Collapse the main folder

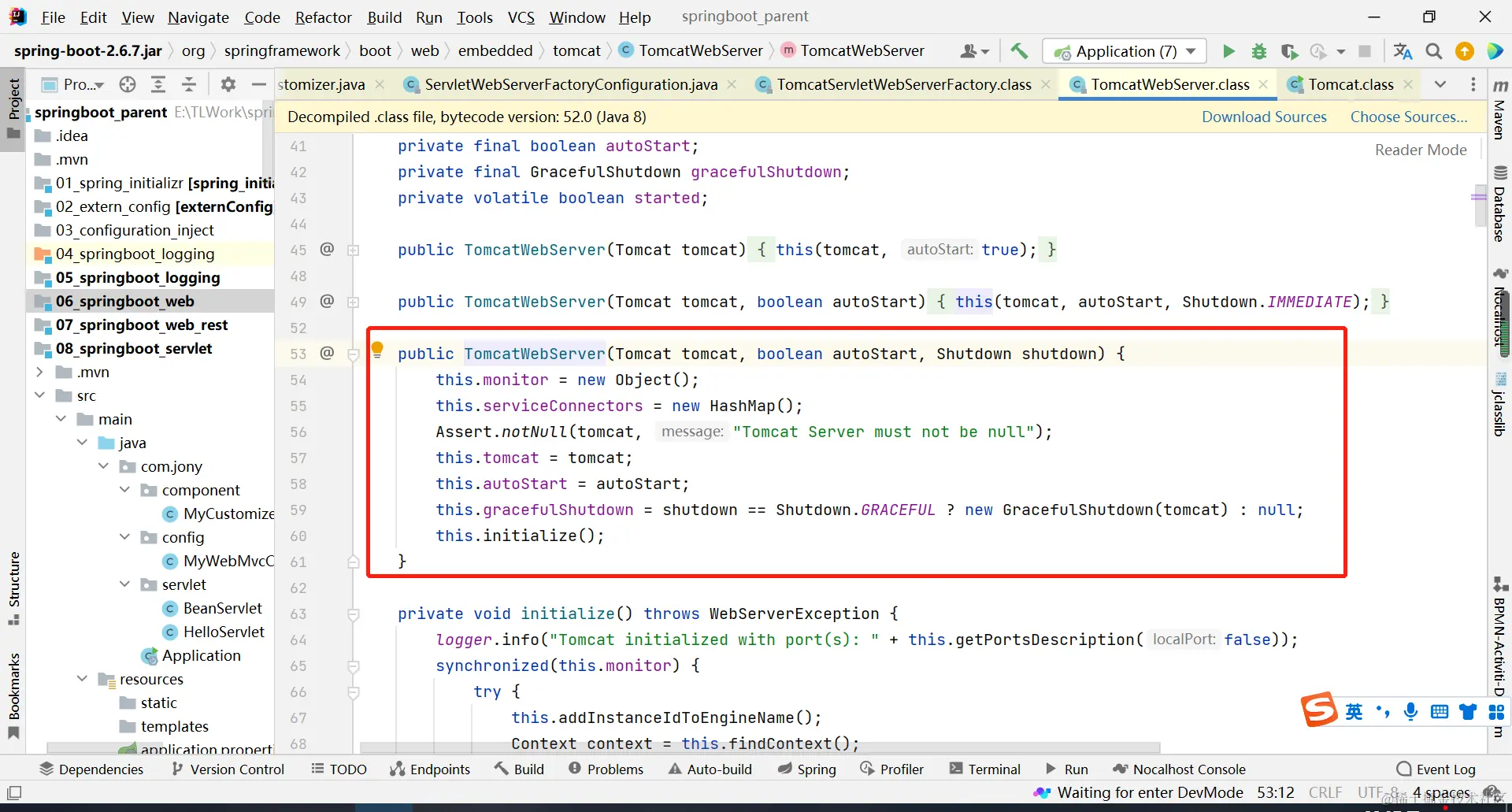[x=61, y=419]
